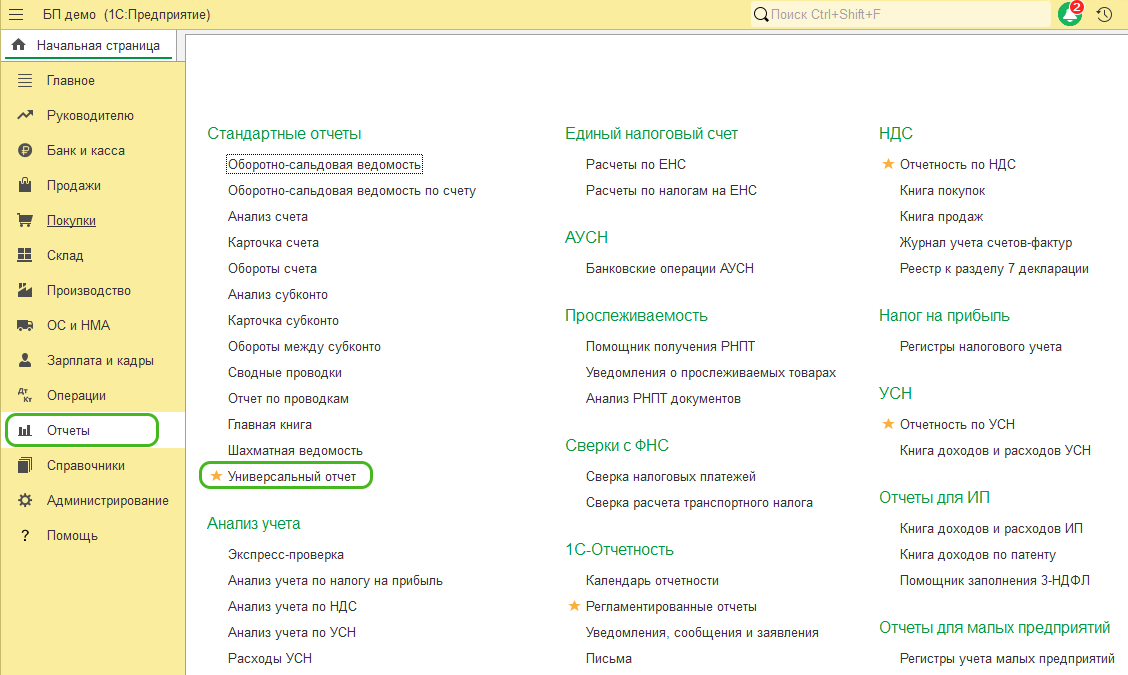Open the Письма link

pyautogui.click(x=609, y=658)
